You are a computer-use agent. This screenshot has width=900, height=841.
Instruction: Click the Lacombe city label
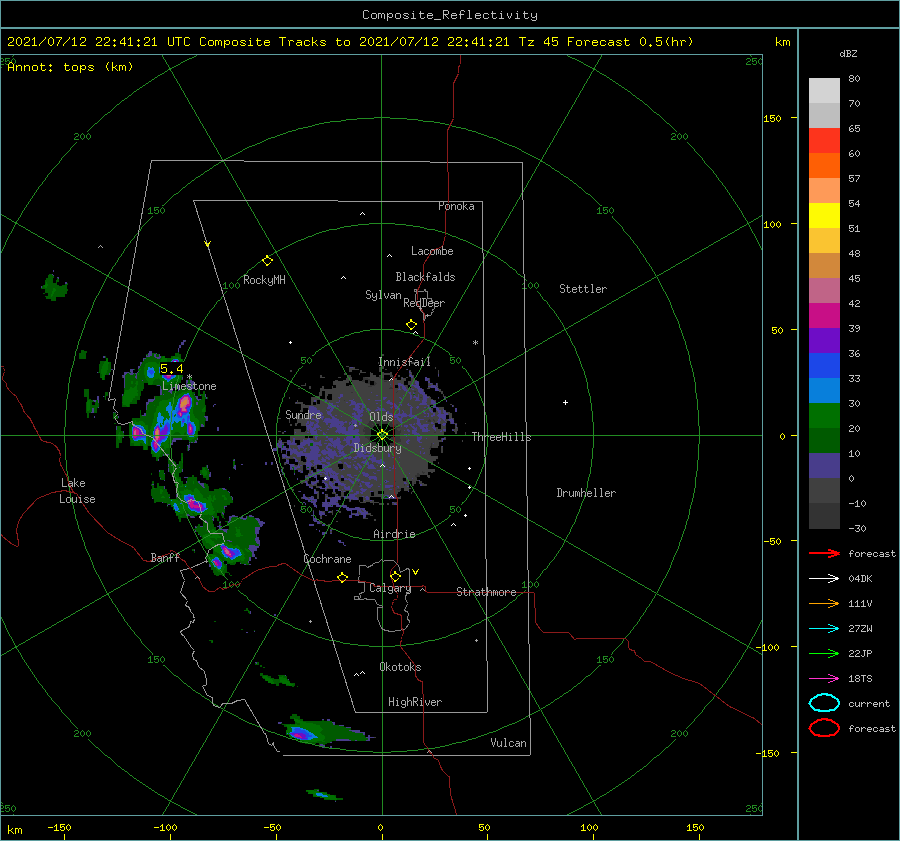(x=432, y=251)
